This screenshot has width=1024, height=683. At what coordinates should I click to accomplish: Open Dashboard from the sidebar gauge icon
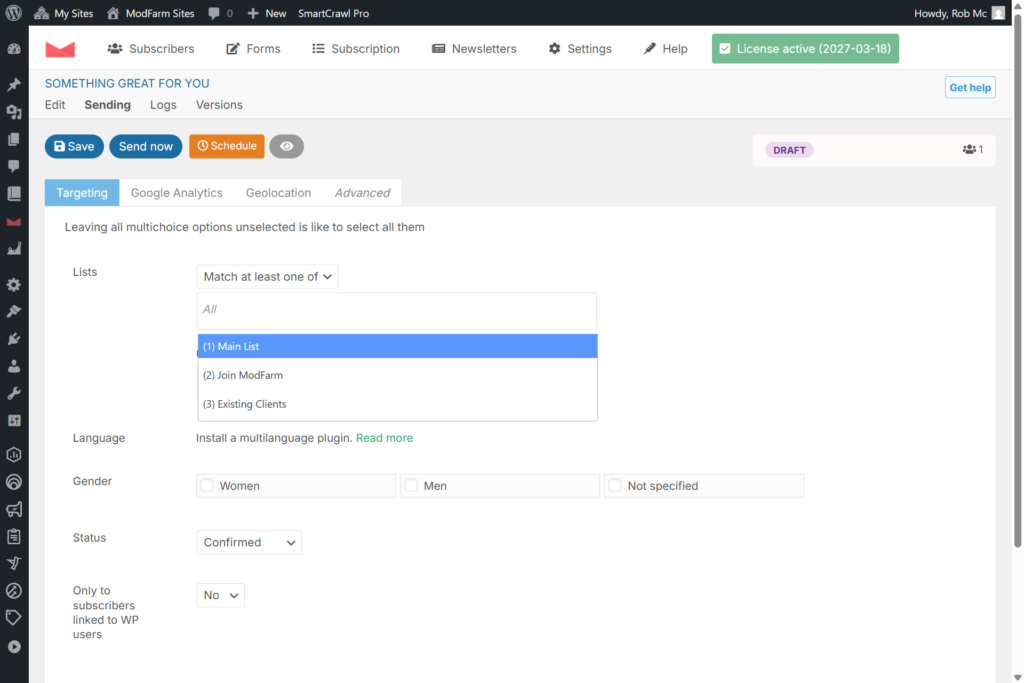[x=14, y=49]
